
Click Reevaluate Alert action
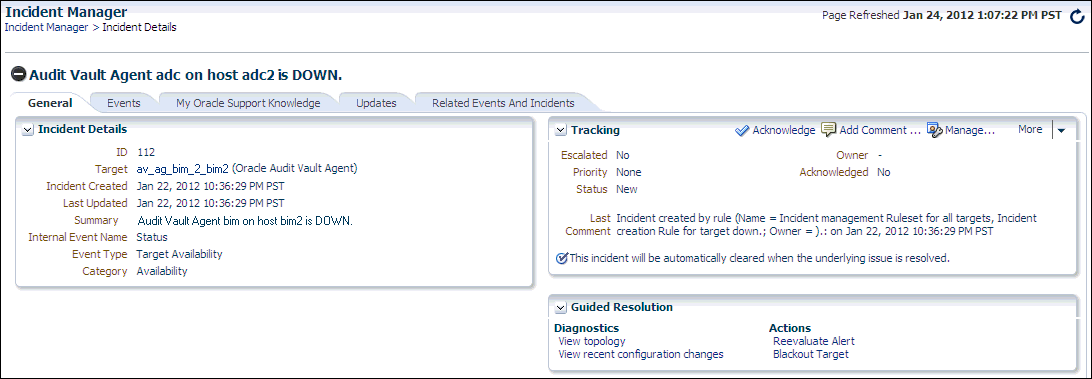click(813, 341)
